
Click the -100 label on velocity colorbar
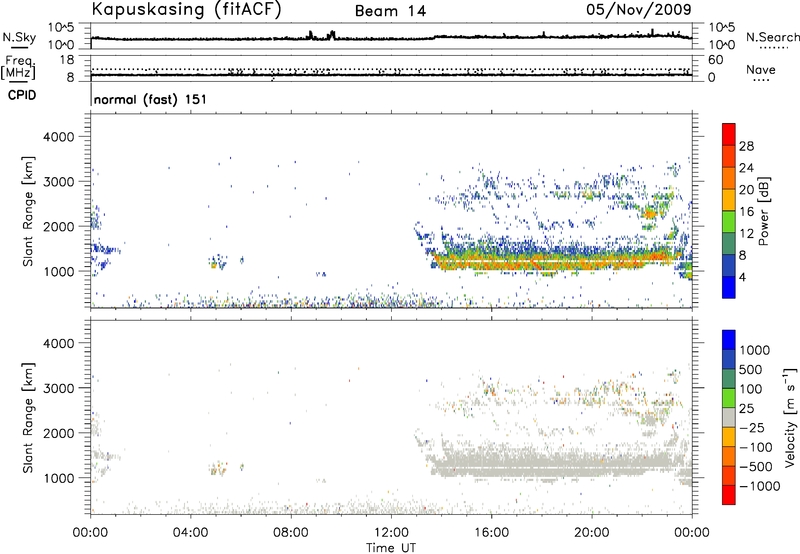coord(756,447)
